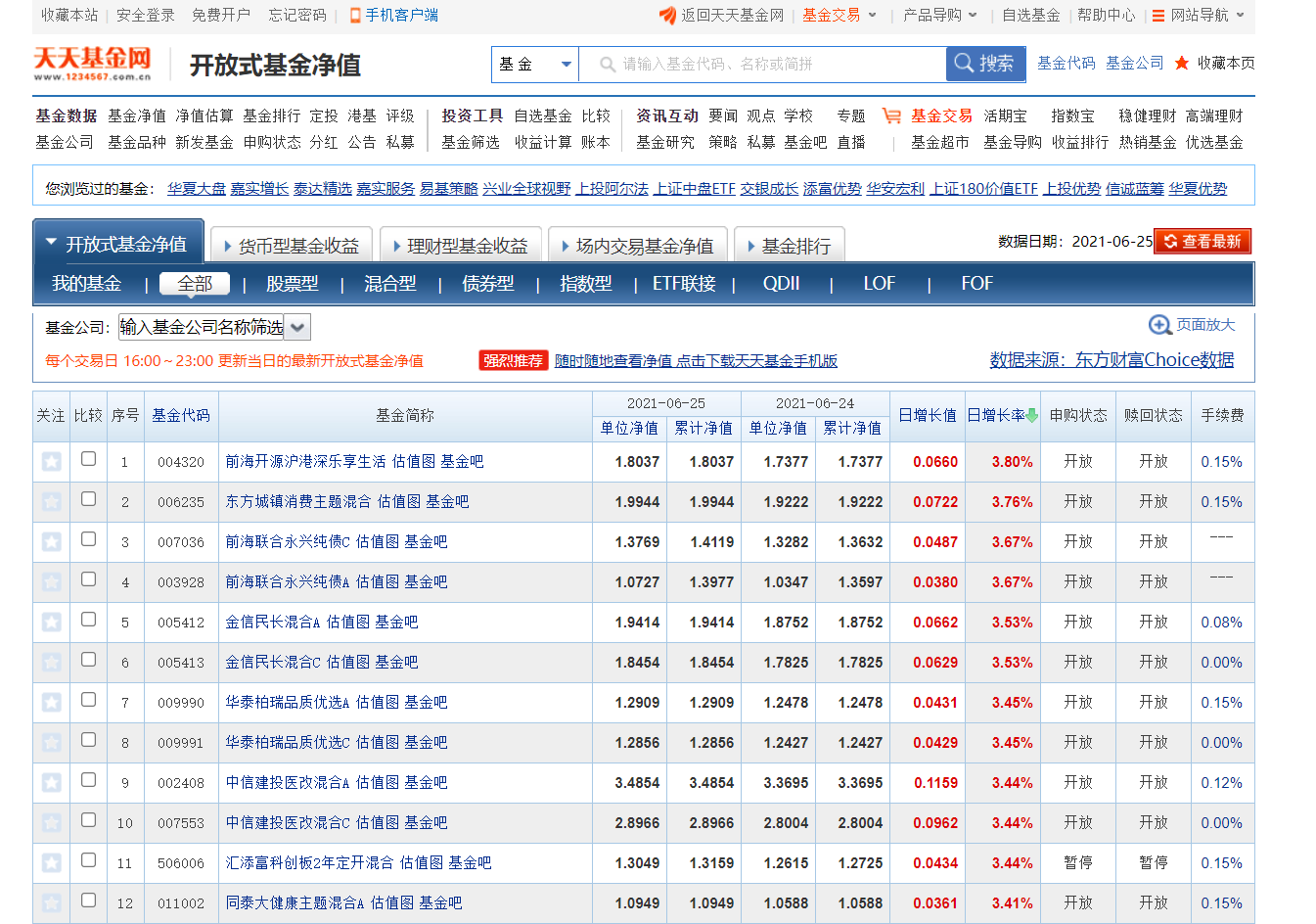Click the phone icon beside 手机客户端
Viewport: 1316px width, 924px height.
[356, 16]
